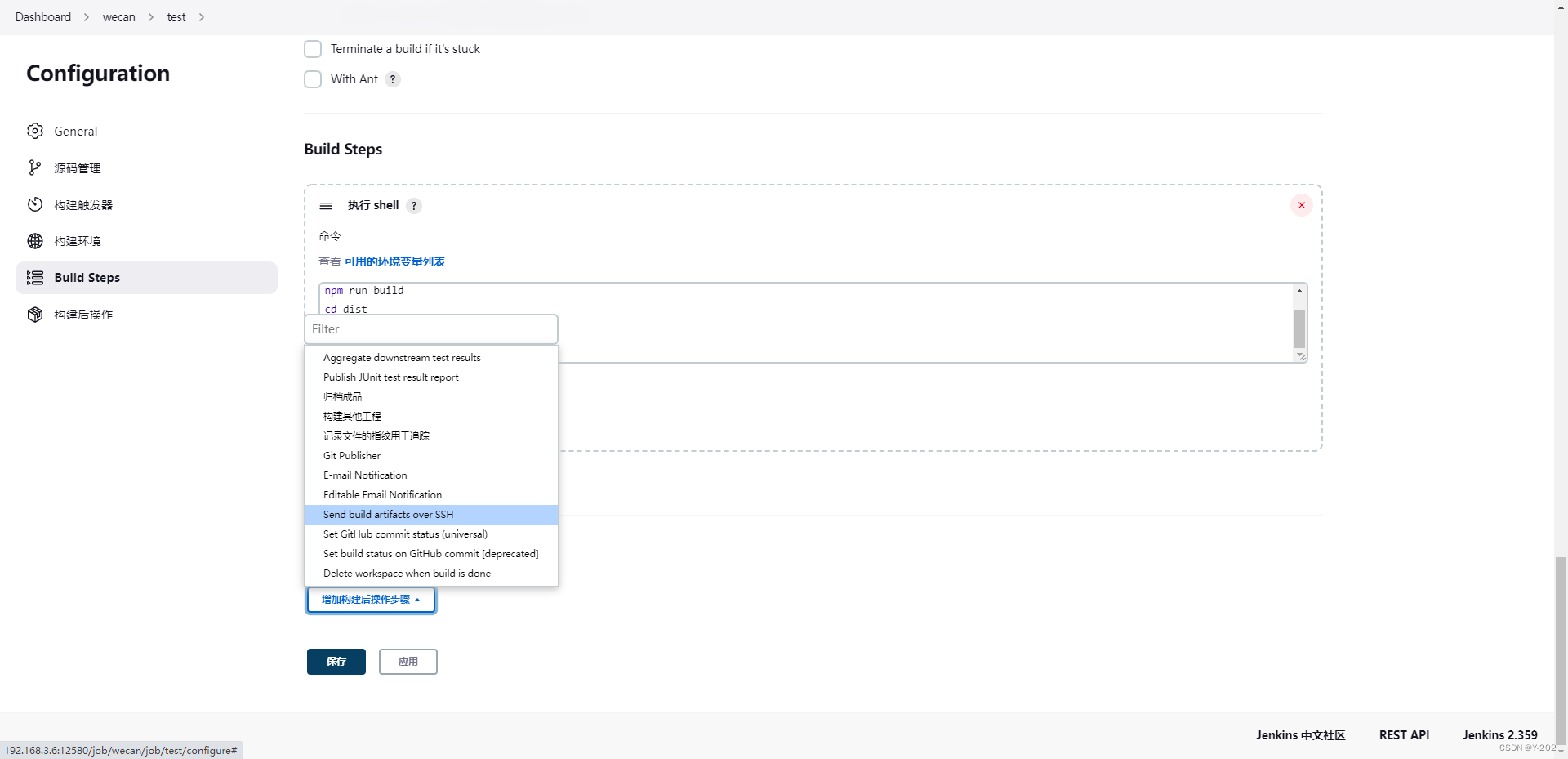
Task: Open 构建环境 section in sidebar
Action: (146, 241)
